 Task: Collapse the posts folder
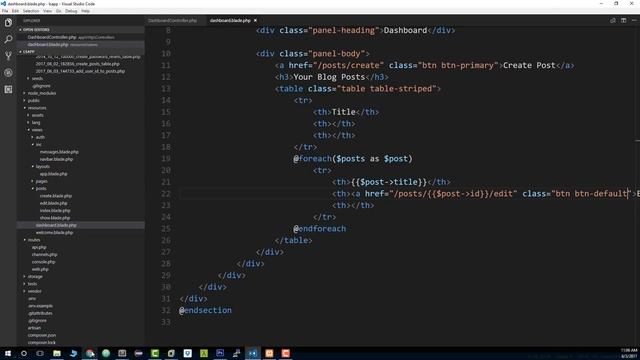tap(40, 189)
